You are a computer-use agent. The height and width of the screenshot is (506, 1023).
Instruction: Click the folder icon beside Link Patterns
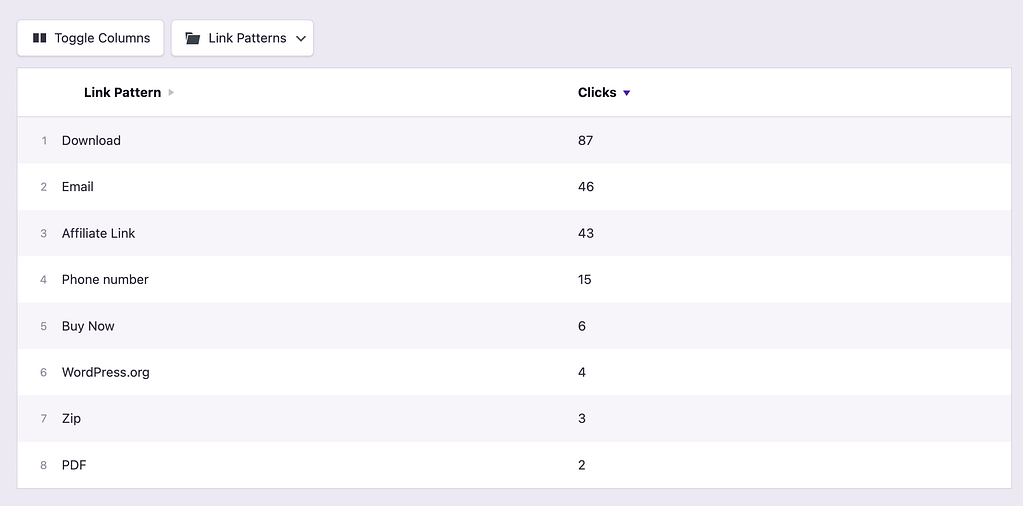pos(193,38)
